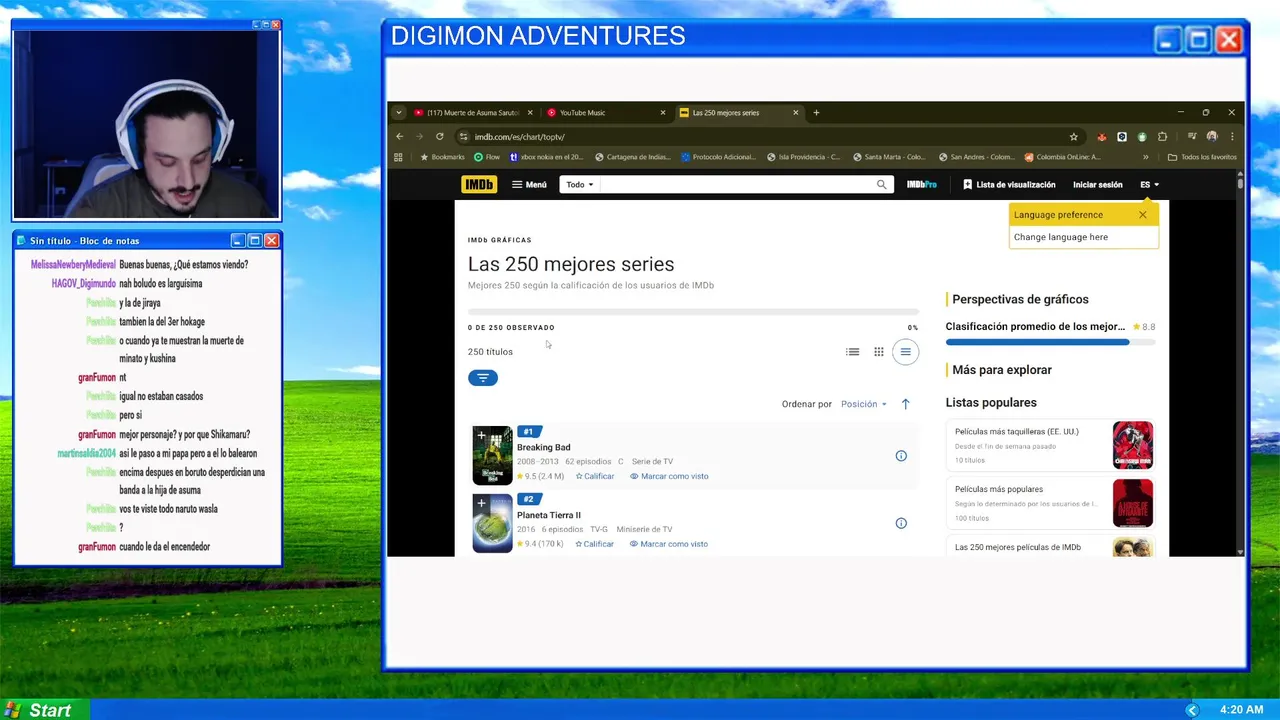1280x720 pixels.
Task: Click the 0 de 250 observado progress bar
Action: pos(693,312)
